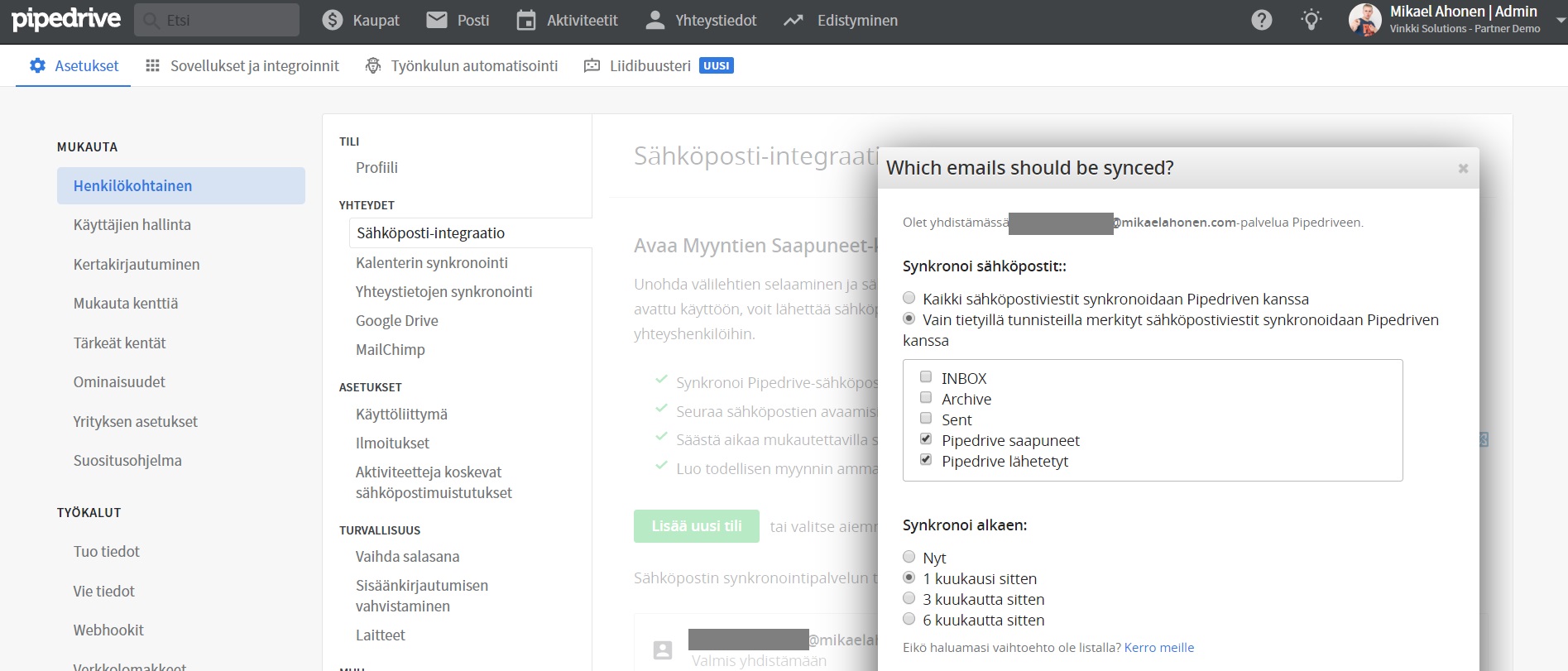Expand the user account dropdown arrow

coord(1560,19)
